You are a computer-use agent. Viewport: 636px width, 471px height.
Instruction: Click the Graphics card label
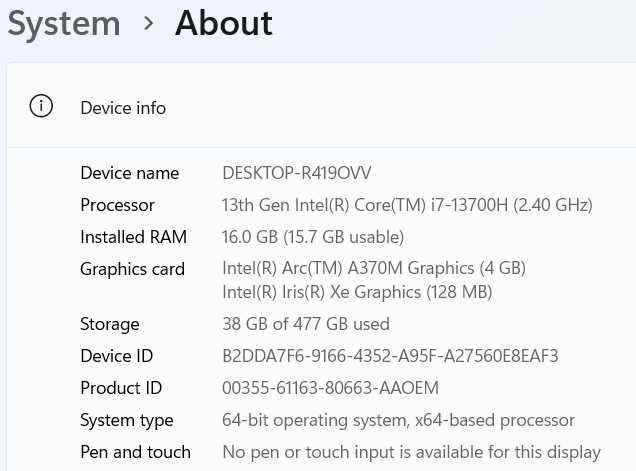pyautogui.click(x=133, y=269)
